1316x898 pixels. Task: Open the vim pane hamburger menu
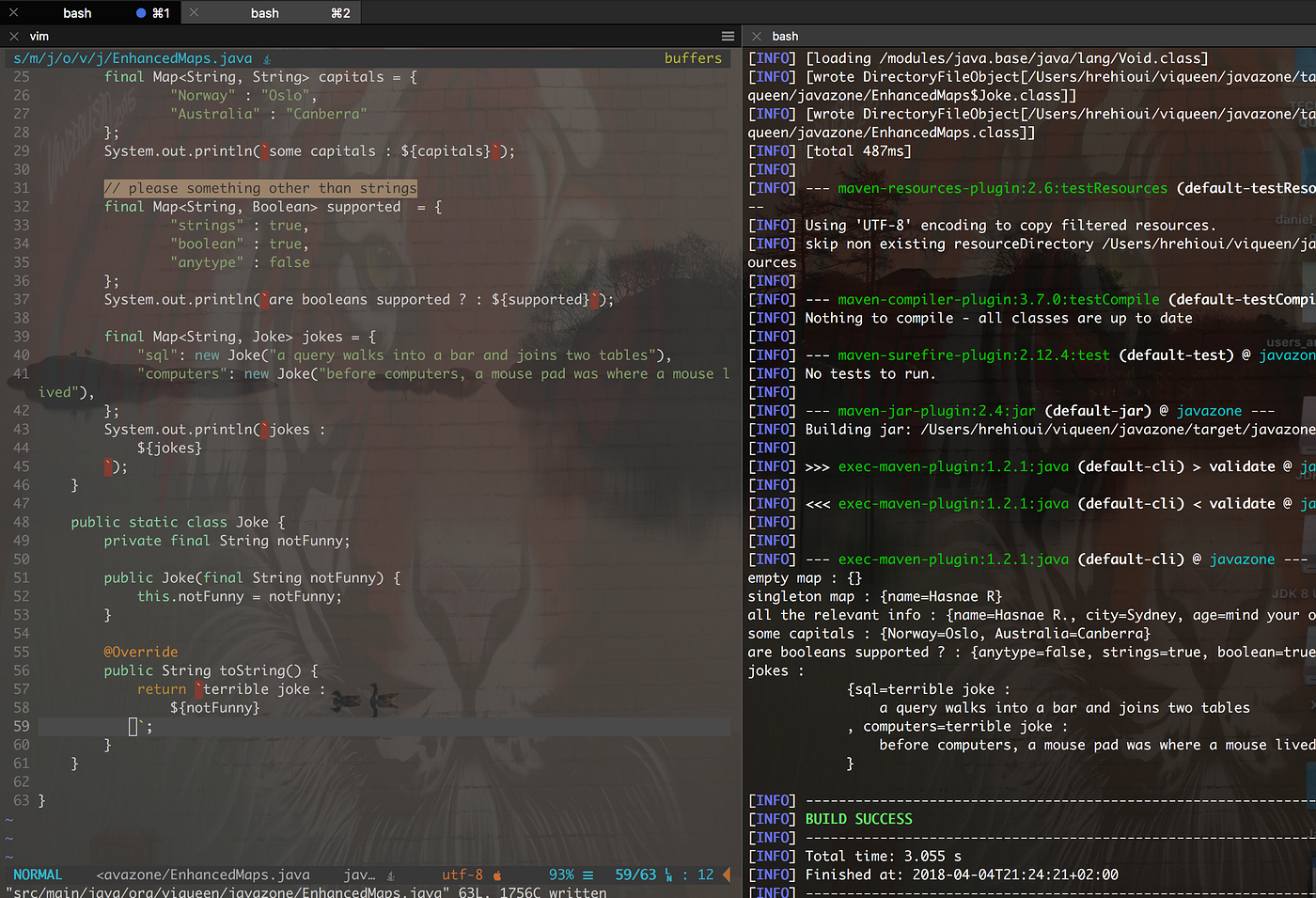pyautogui.click(x=728, y=35)
